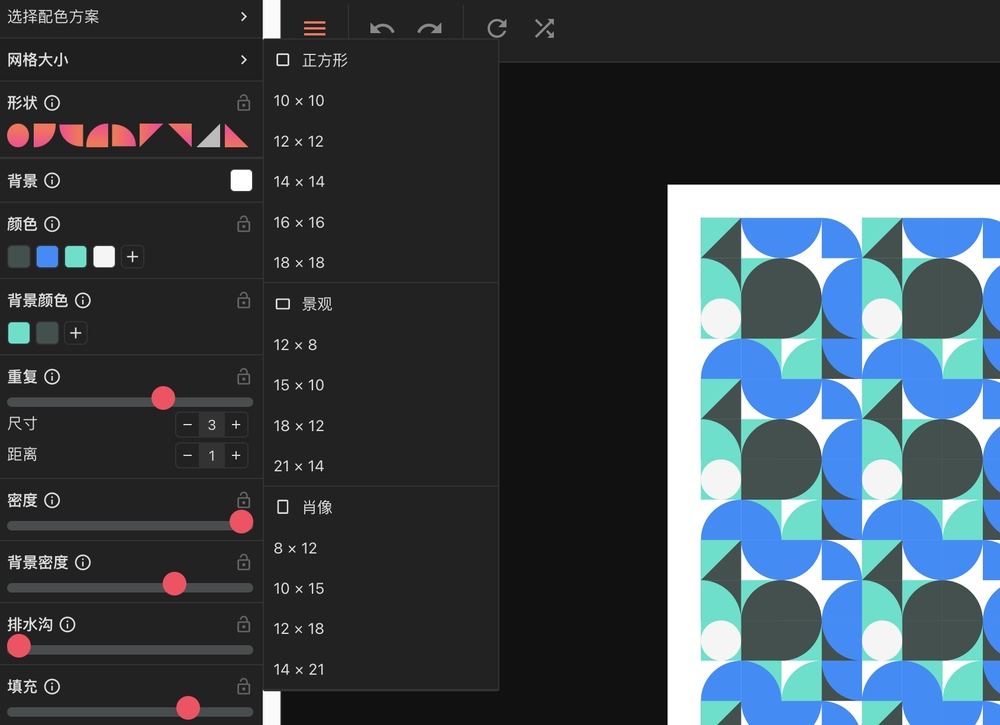Select dark gray swatch in 背景颜色

click(x=47, y=333)
